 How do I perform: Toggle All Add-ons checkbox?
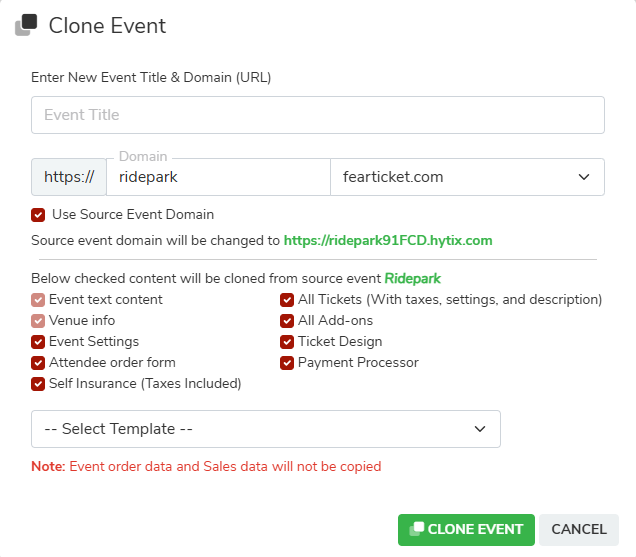coord(287,321)
